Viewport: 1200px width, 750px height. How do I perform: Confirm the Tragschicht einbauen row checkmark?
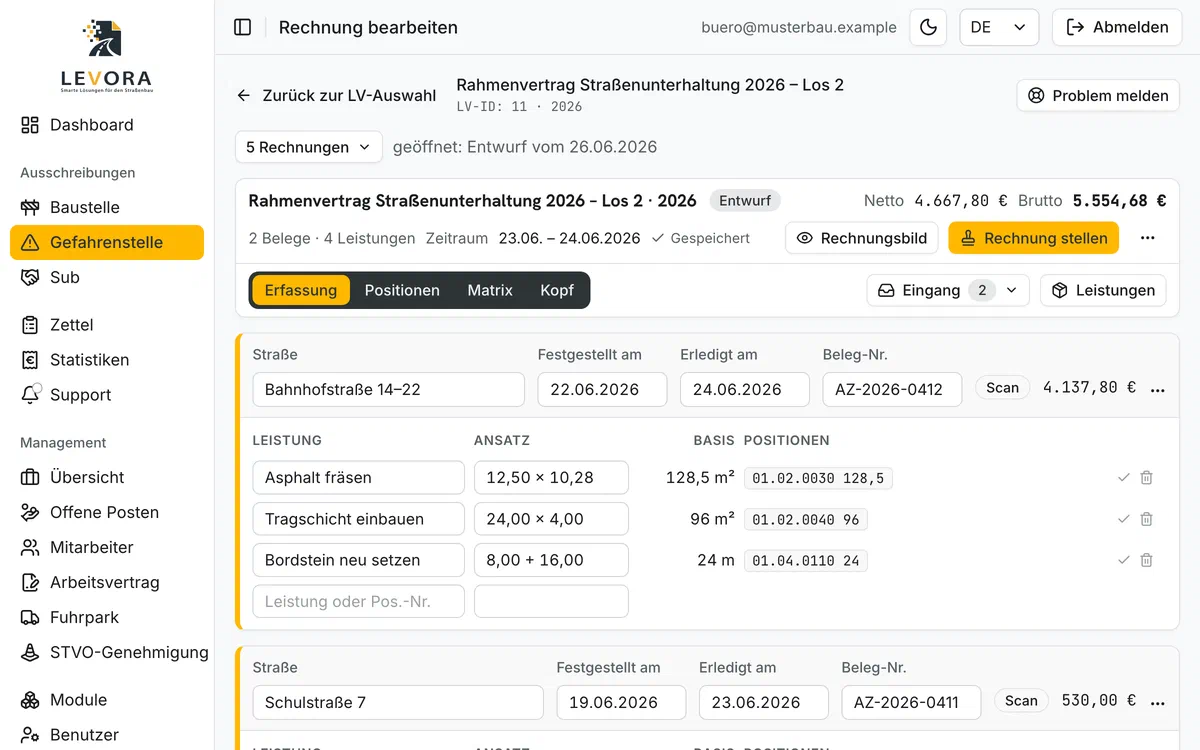pos(1123,519)
